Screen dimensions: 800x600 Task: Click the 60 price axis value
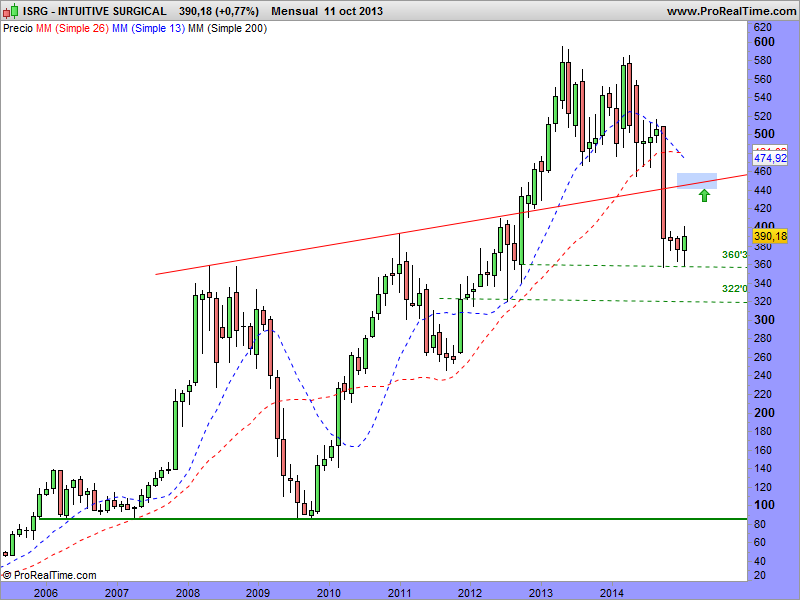click(x=761, y=542)
